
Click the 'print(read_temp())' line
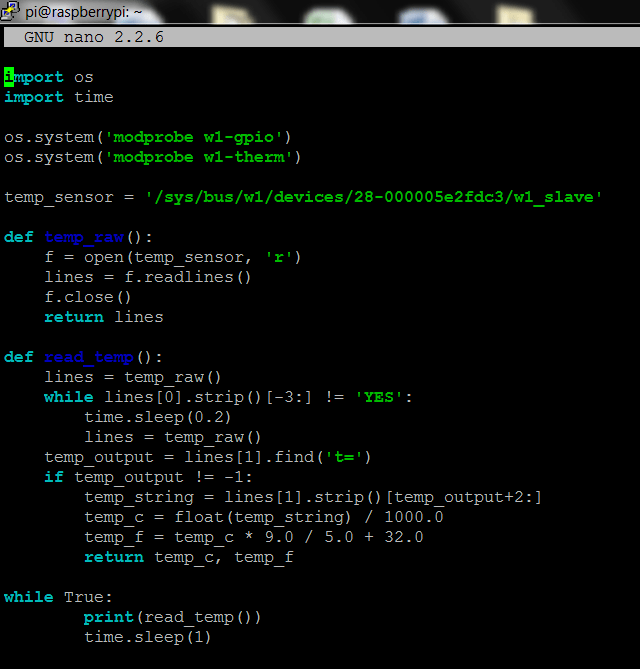tap(172, 617)
